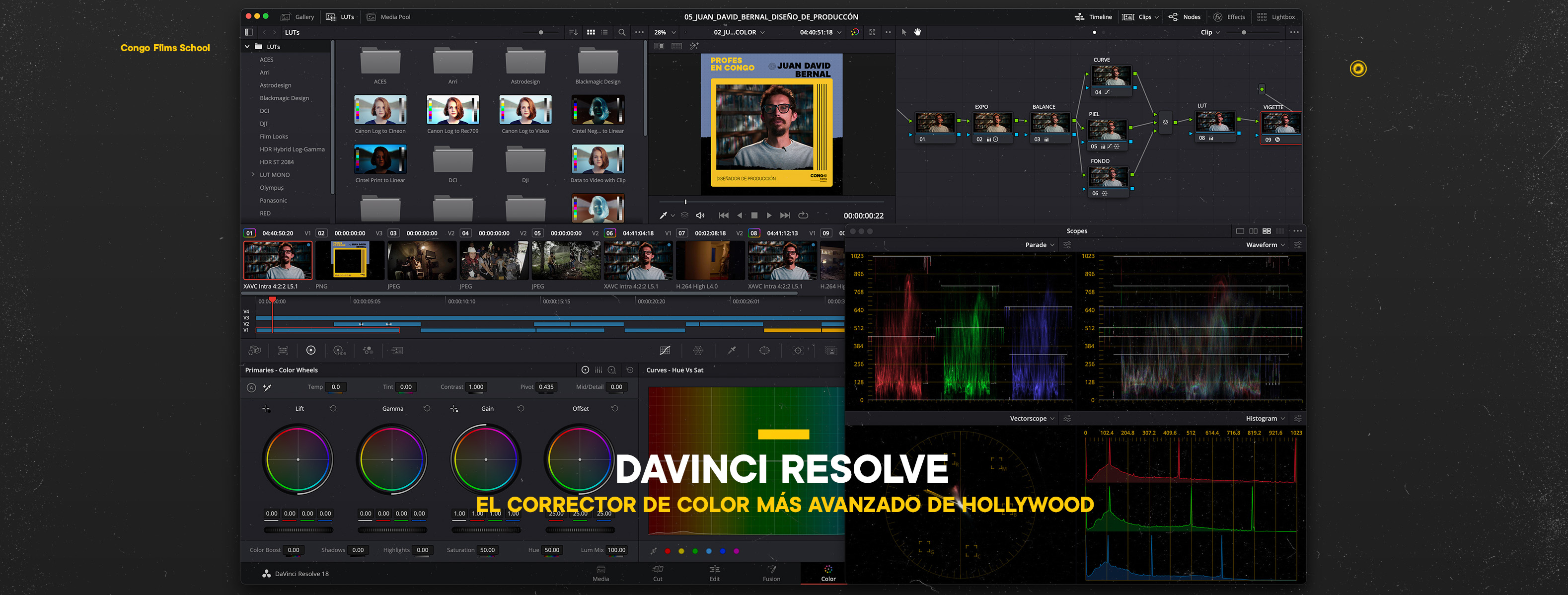Reset the Gamma color wheel
The height and width of the screenshot is (595, 1568).
coord(427,409)
